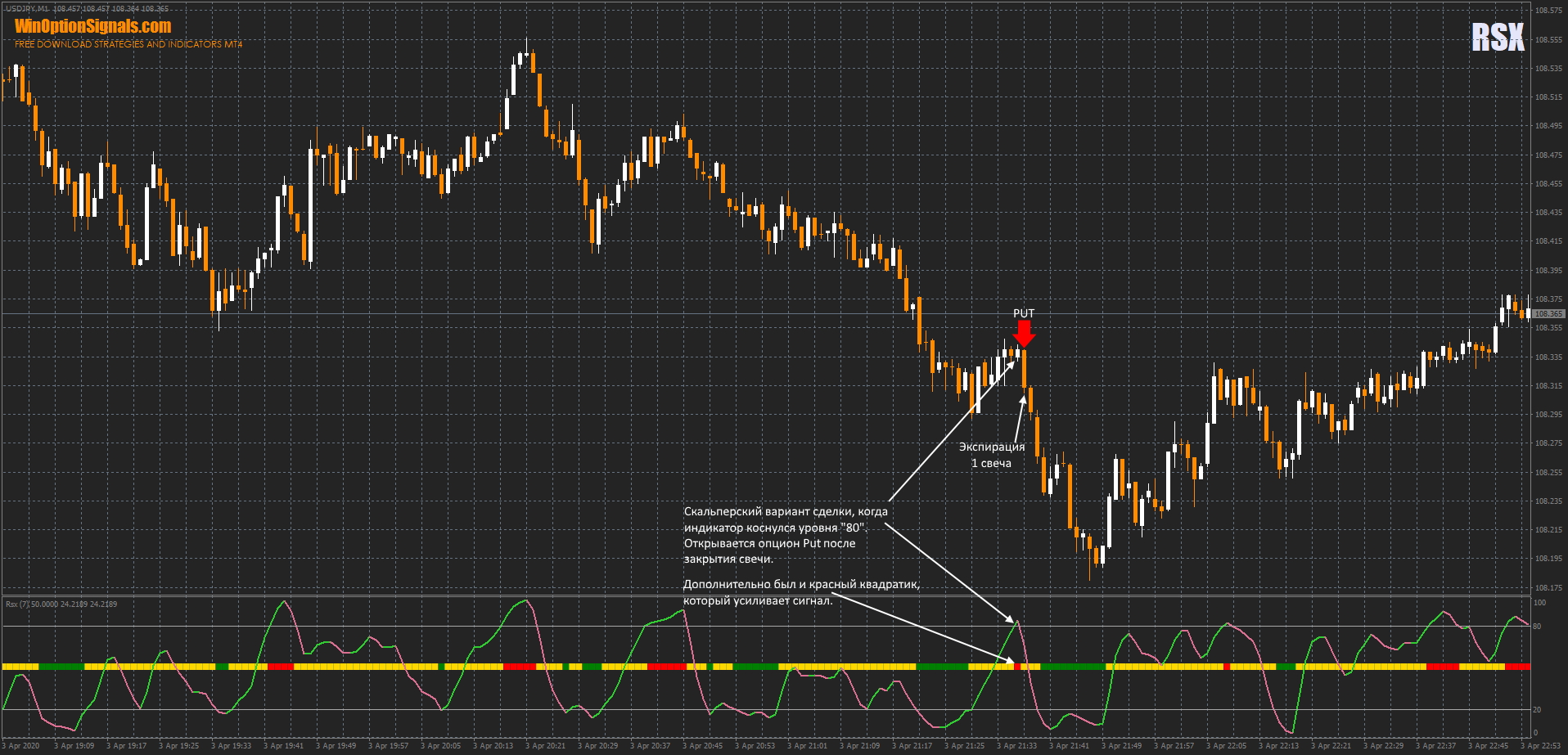
Task: Click the 108.175 price scale label
Action: pyautogui.click(x=1548, y=588)
